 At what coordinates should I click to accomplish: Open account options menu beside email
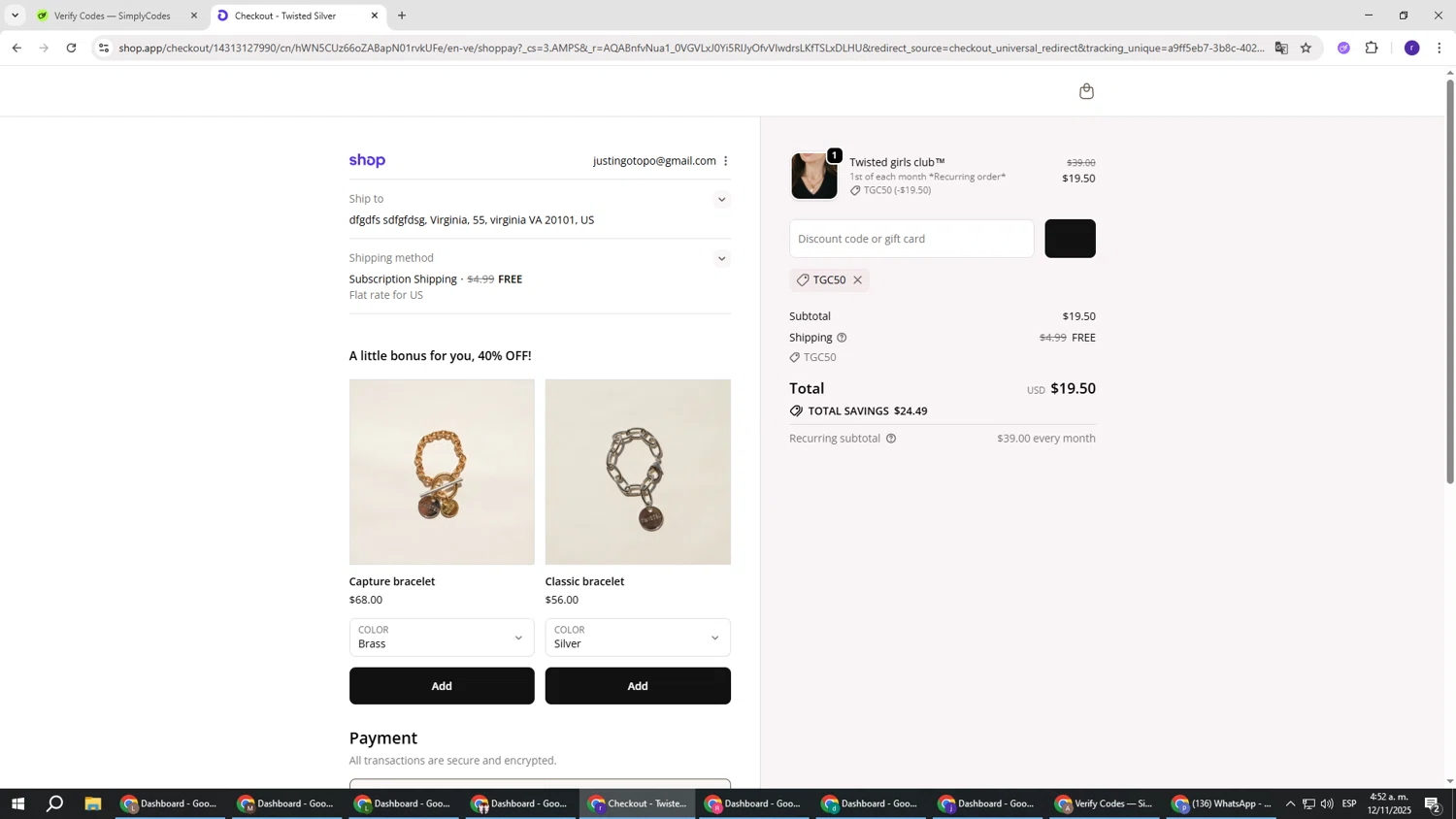coord(725,161)
